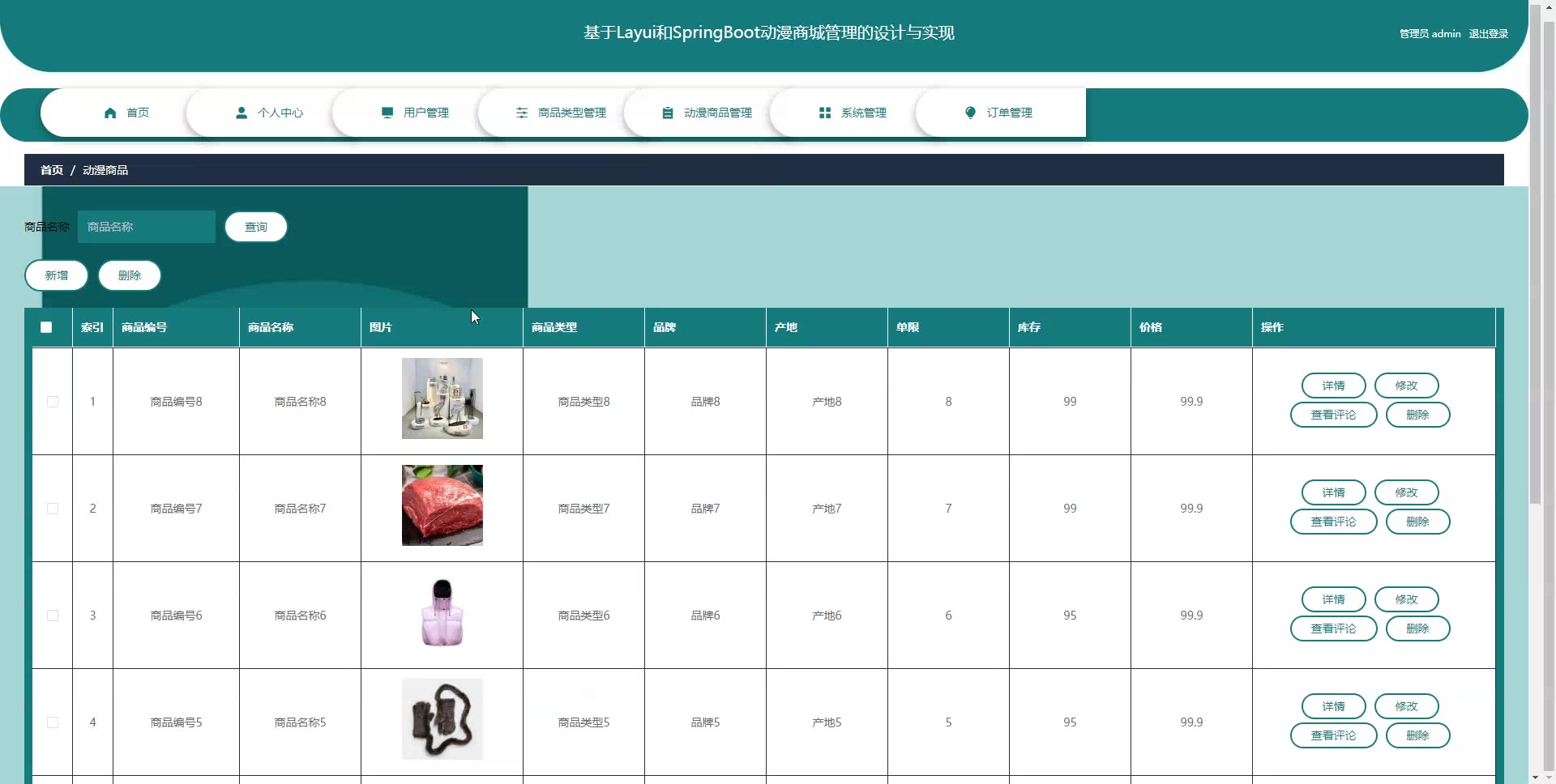
Task: Open 详情 for 商品名称7
Action: pos(1334,492)
